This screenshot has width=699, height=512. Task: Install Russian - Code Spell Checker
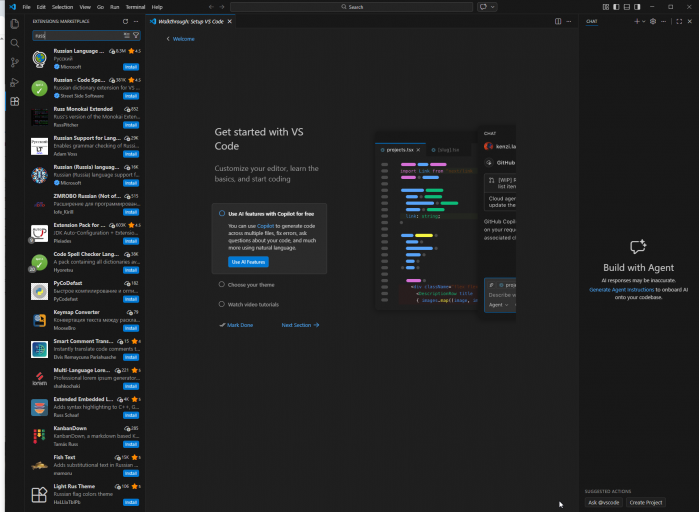131,96
